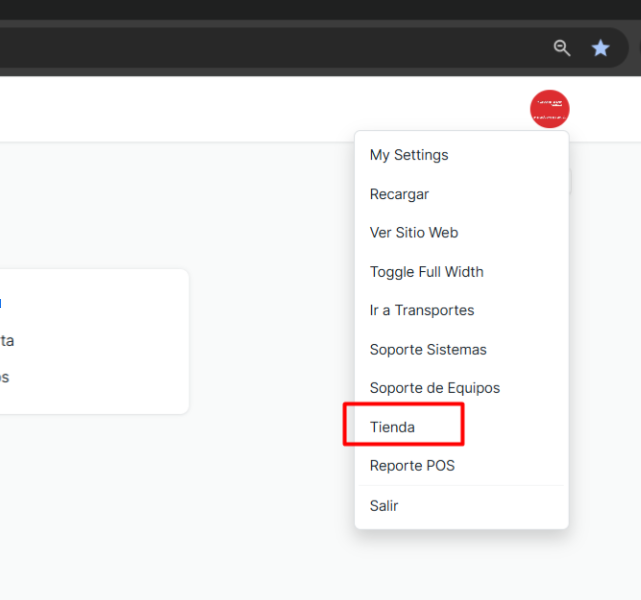The width and height of the screenshot is (641, 600).
Task: Select Recargar in the user menu
Action: (399, 194)
